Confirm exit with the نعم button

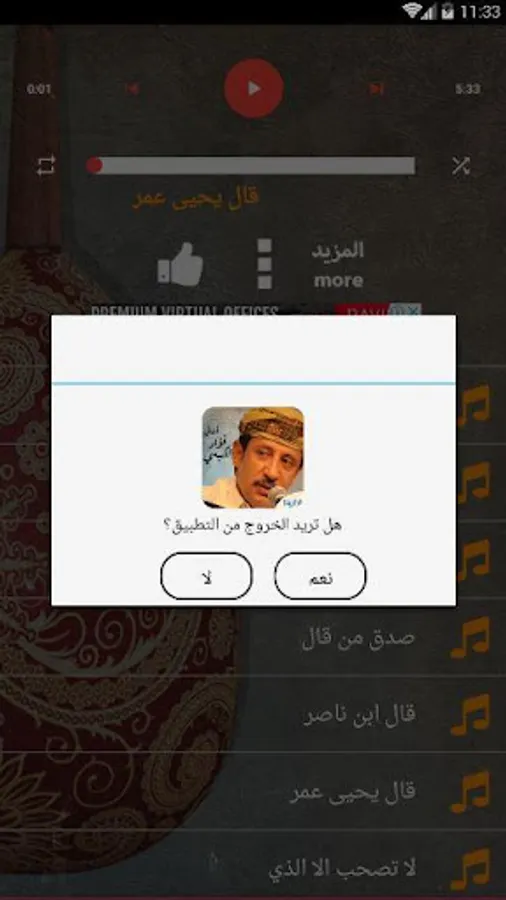(320, 576)
